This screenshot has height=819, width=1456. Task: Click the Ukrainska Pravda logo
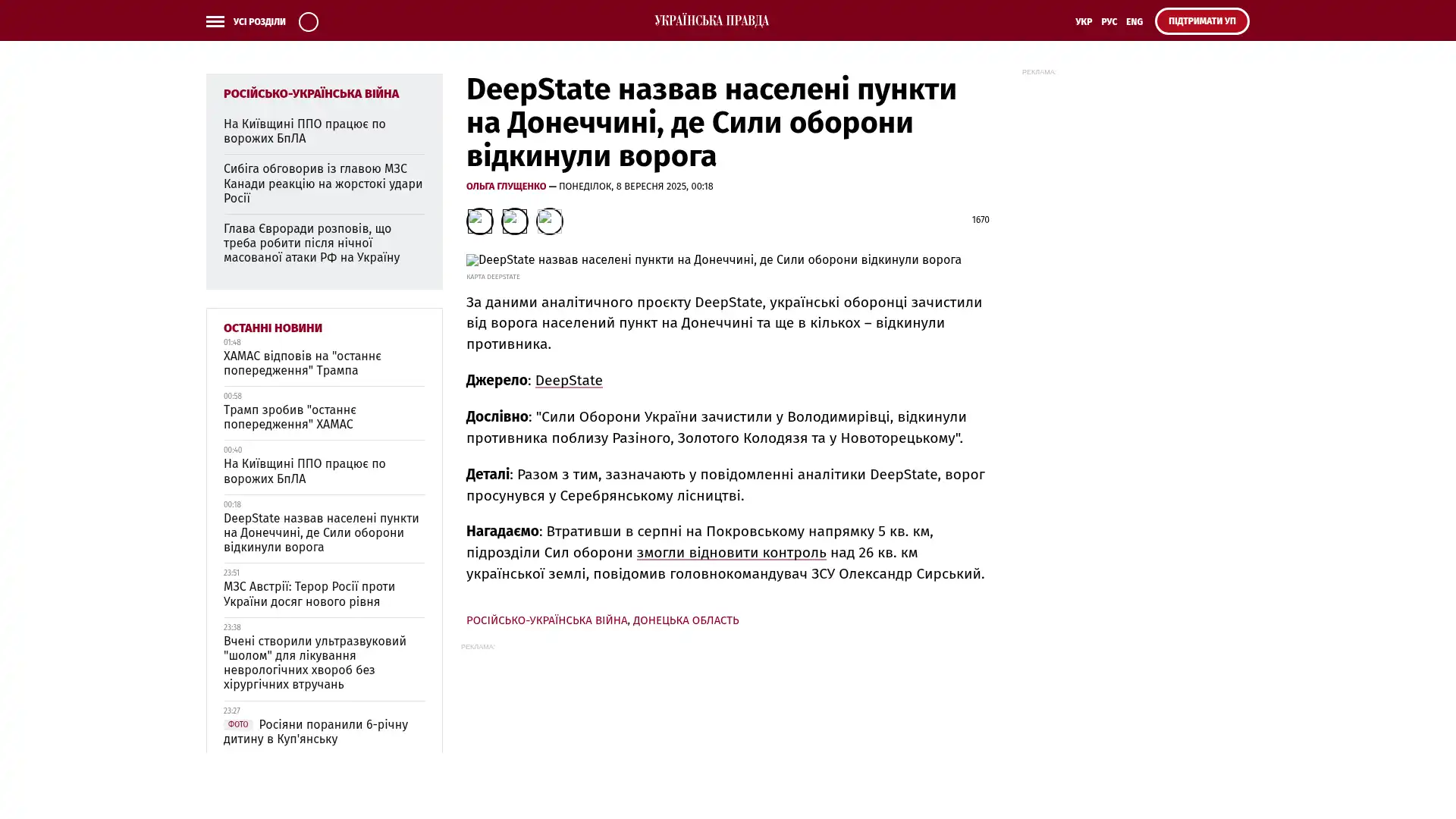(711, 21)
